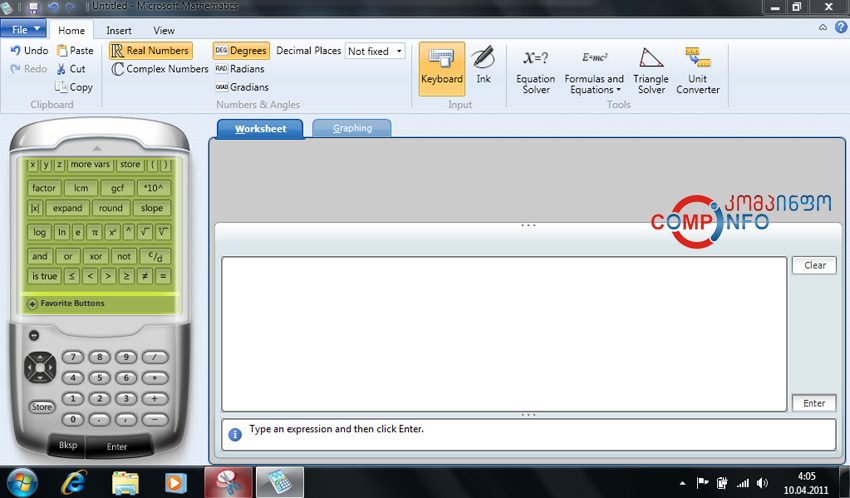Show hidden system tray icons
Image resolution: width=850 pixels, height=498 pixels.
(682, 483)
